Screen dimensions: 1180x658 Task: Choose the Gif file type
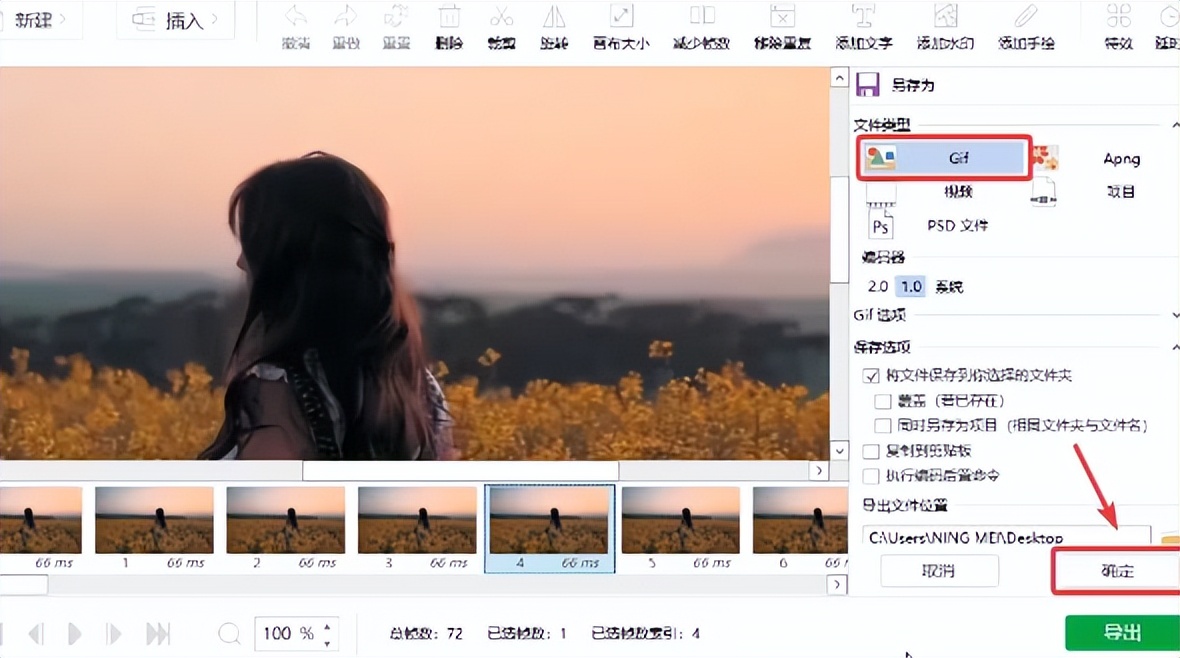pyautogui.click(x=944, y=158)
